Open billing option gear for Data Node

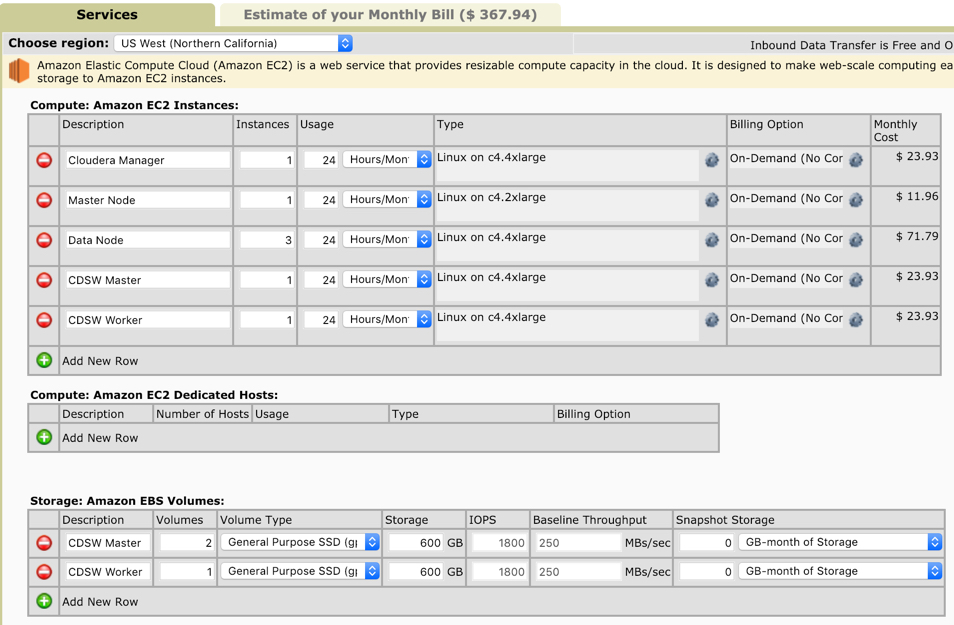tap(856, 240)
